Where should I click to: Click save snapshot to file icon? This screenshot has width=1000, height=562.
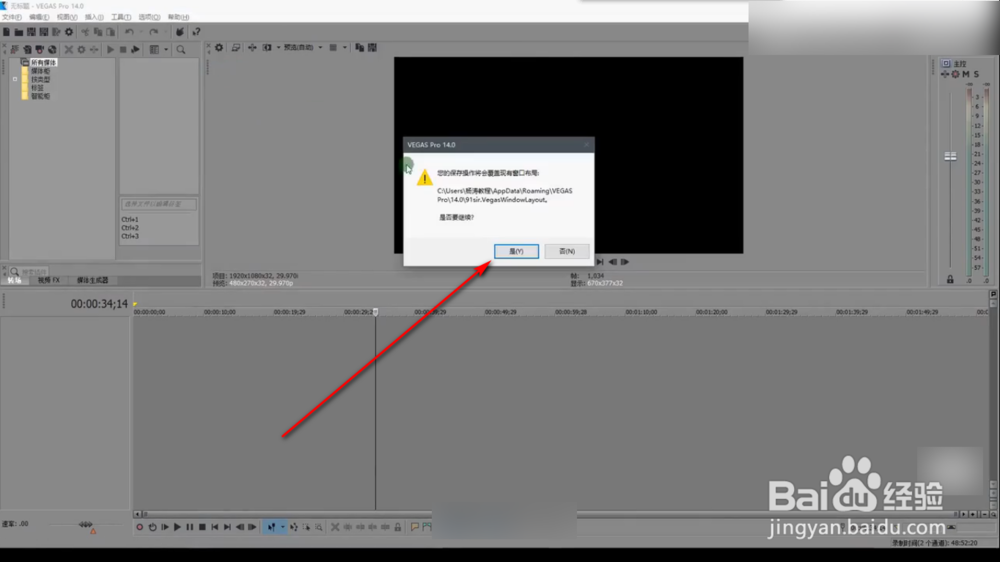[x=372, y=47]
